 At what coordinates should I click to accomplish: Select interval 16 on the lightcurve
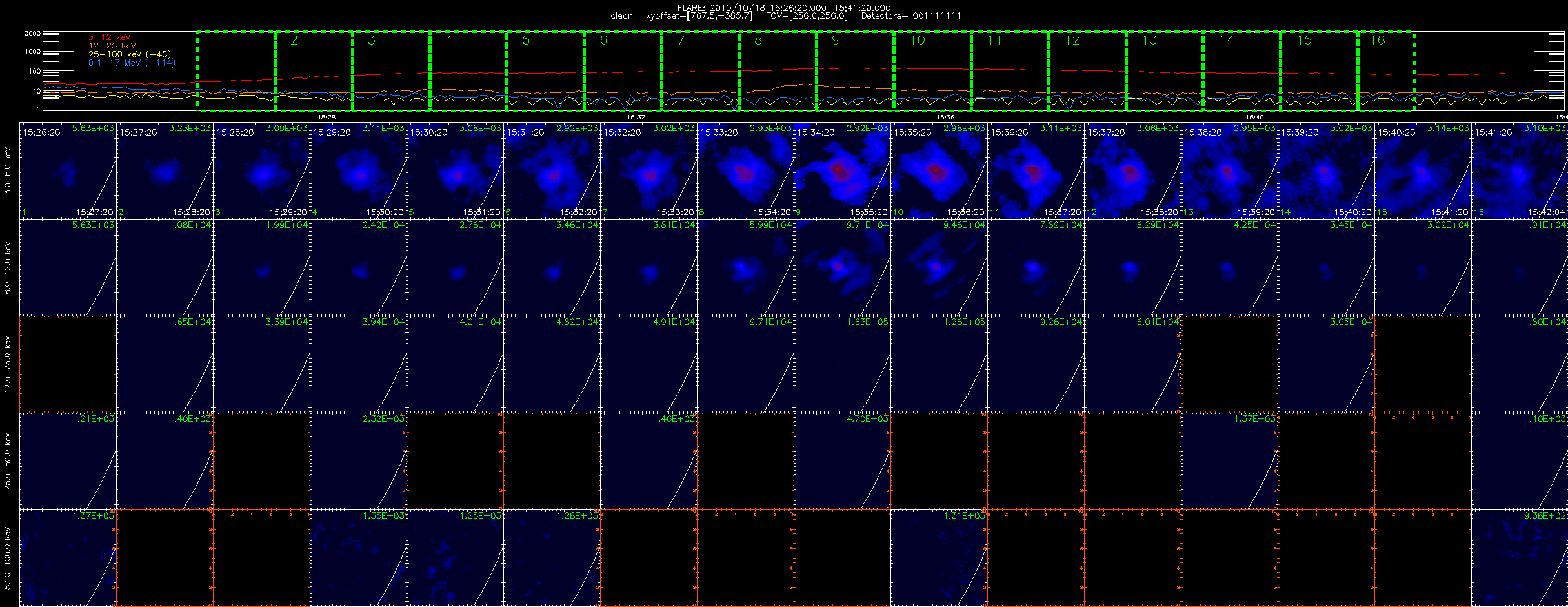click(1387, 71)
